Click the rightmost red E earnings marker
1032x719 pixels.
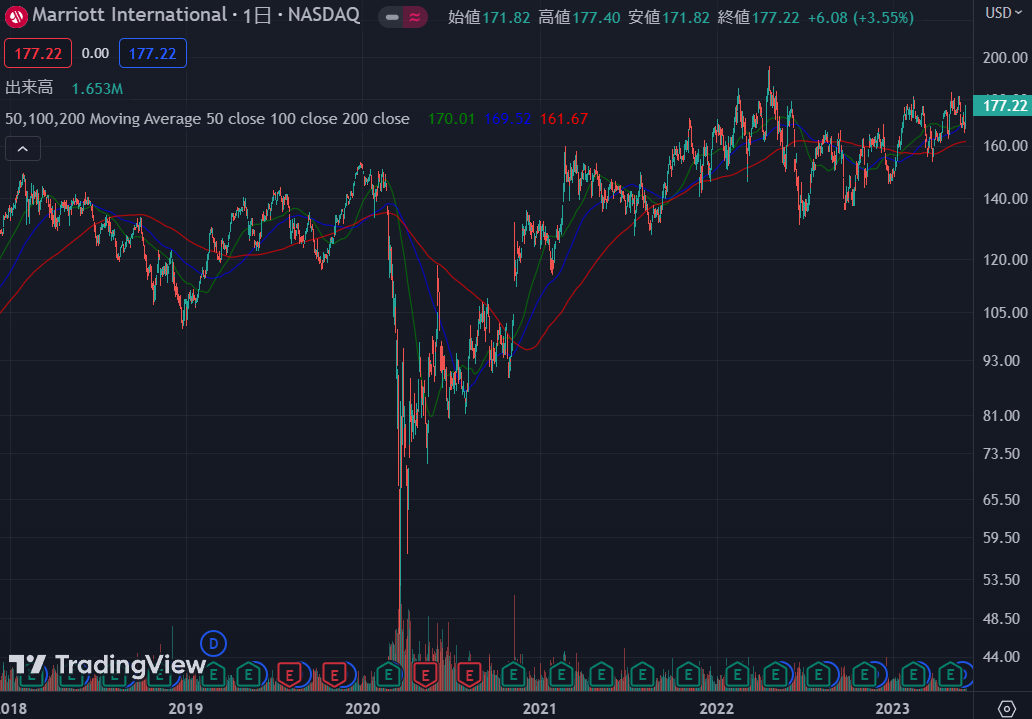[469, 675]
